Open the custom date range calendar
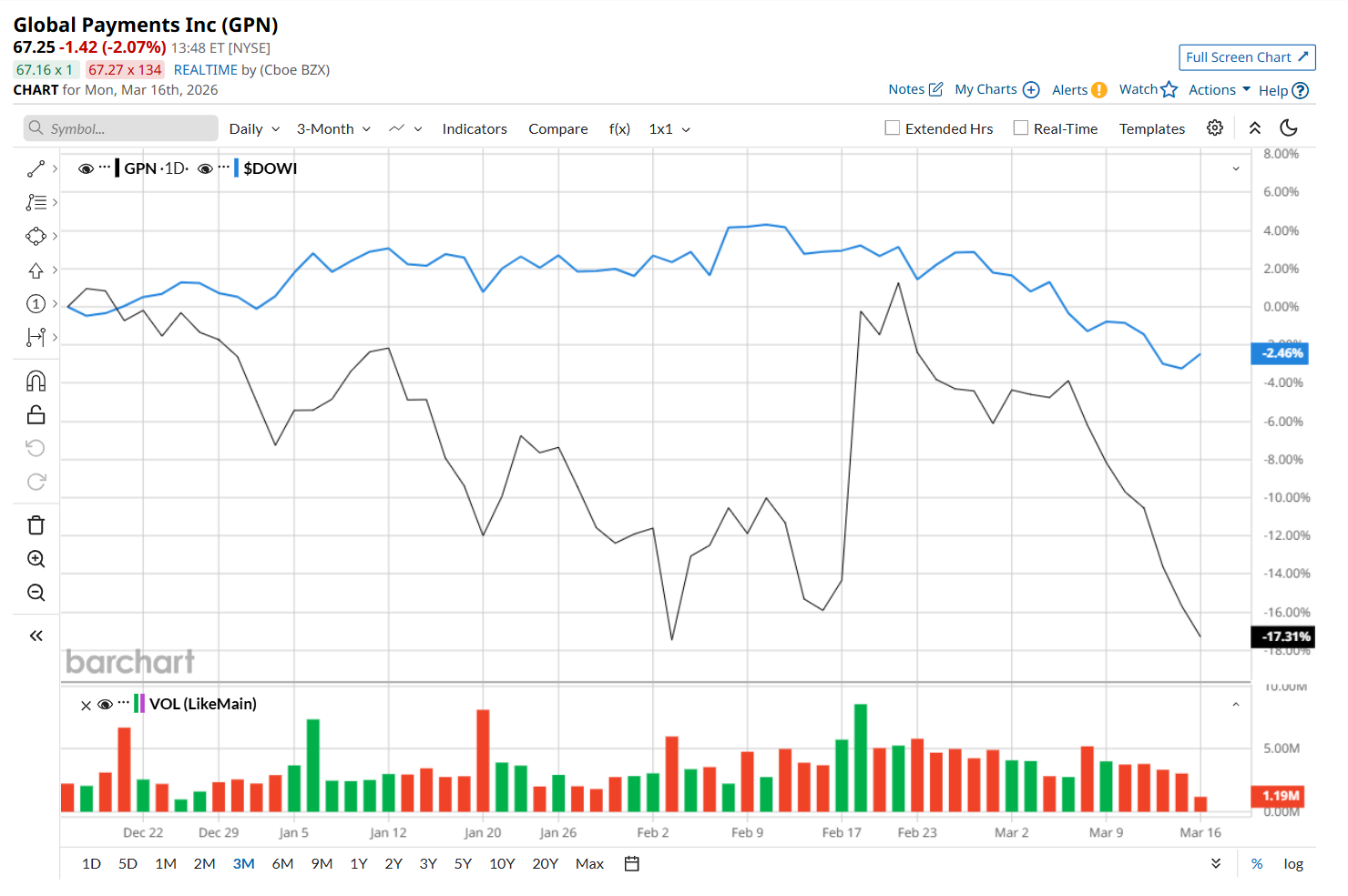This screenshot has width=1348, height=896. 632,863
